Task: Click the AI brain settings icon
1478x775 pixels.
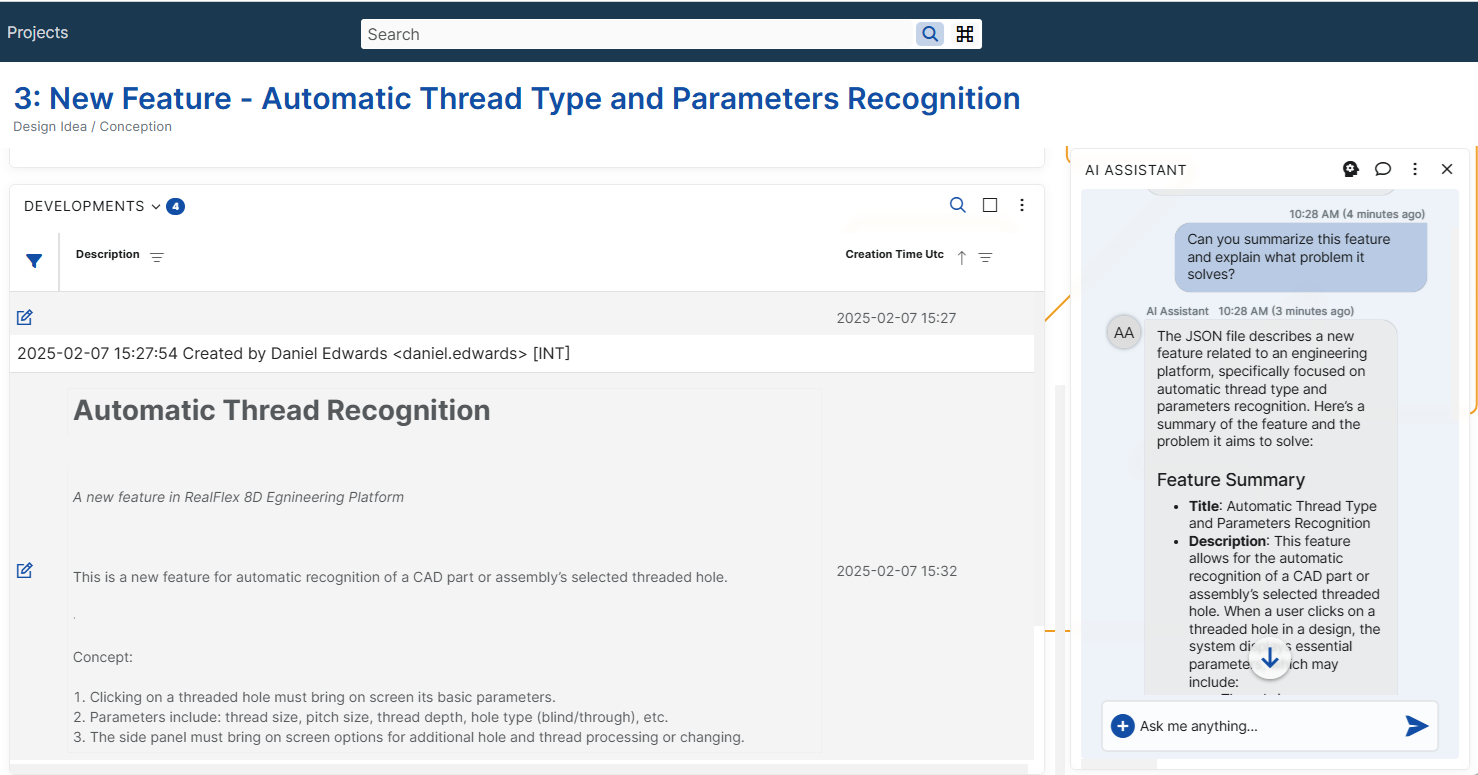Action: (1351, 169)
